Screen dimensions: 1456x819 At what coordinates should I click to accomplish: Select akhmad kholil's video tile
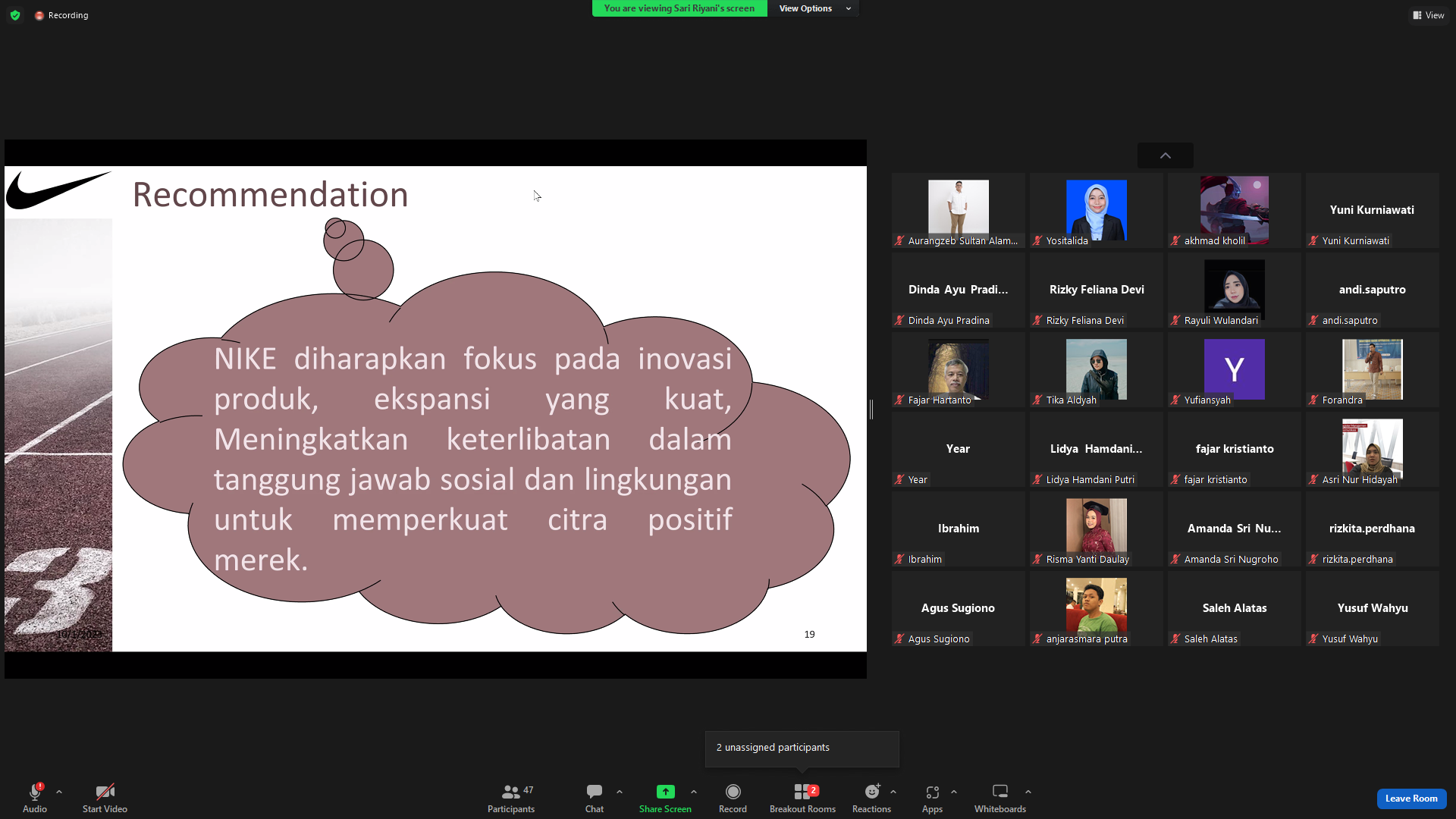coord(1234,210)
